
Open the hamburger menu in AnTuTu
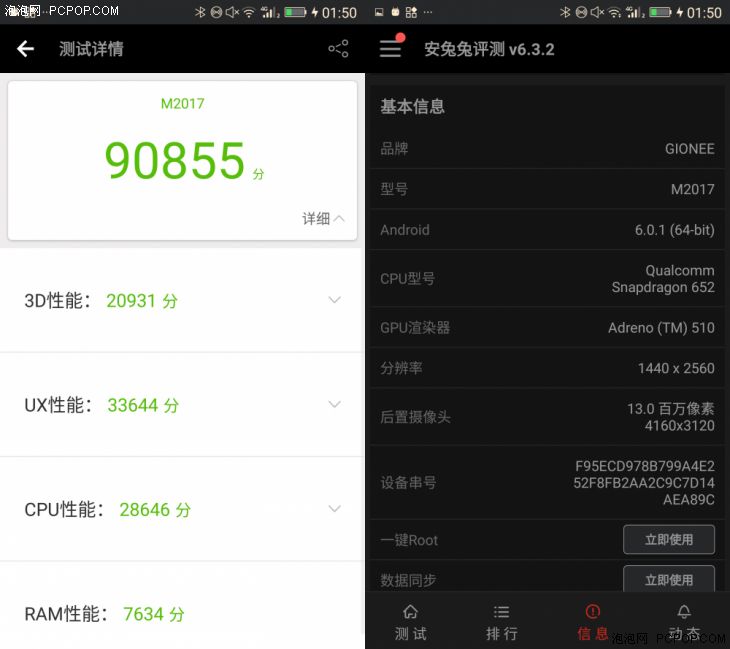click(x=391, y=48)
